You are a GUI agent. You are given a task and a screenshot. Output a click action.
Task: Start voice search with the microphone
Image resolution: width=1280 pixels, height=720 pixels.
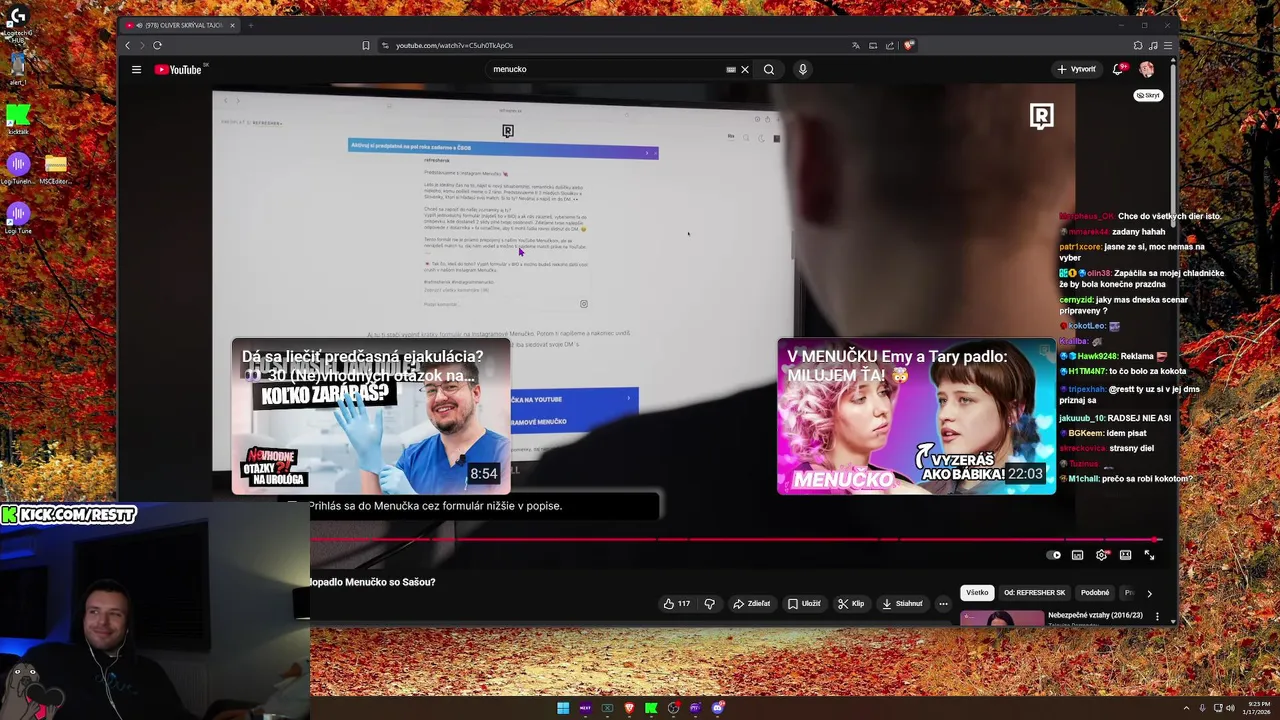pyautogui.click(x=802, y=69)
